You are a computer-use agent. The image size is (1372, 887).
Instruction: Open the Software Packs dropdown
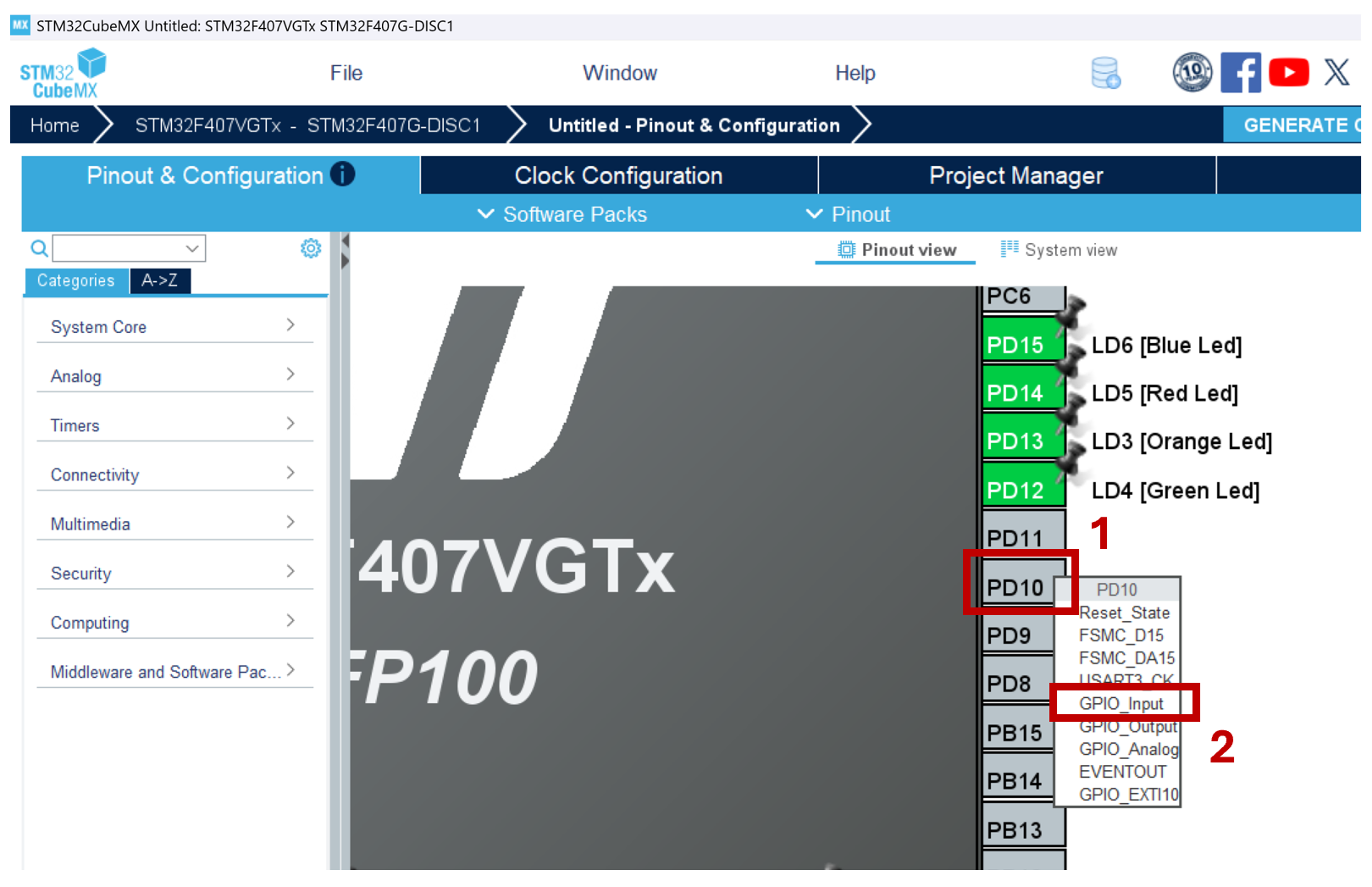pyautogui.click(x=562, y=214)
